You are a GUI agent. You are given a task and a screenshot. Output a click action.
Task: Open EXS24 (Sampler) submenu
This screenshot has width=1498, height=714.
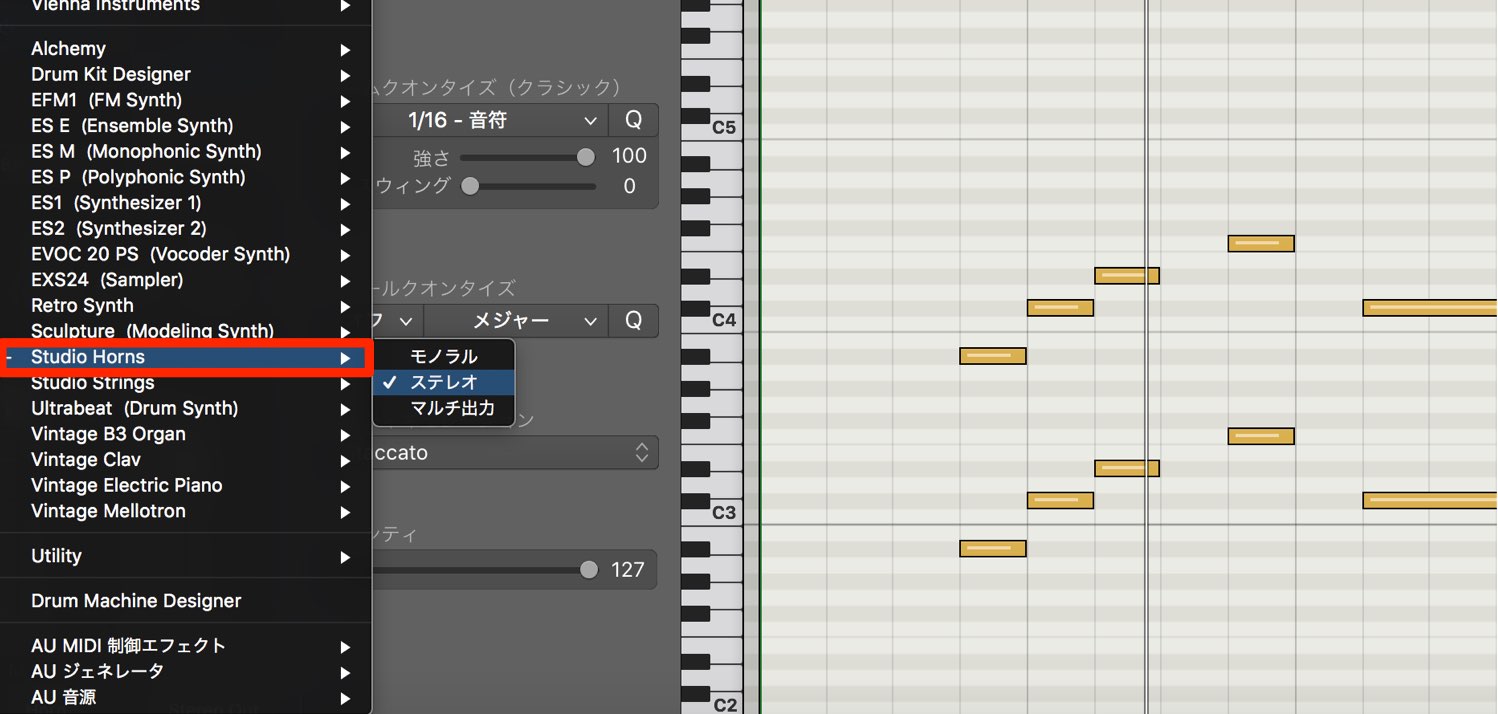click(x=186, y=280)
